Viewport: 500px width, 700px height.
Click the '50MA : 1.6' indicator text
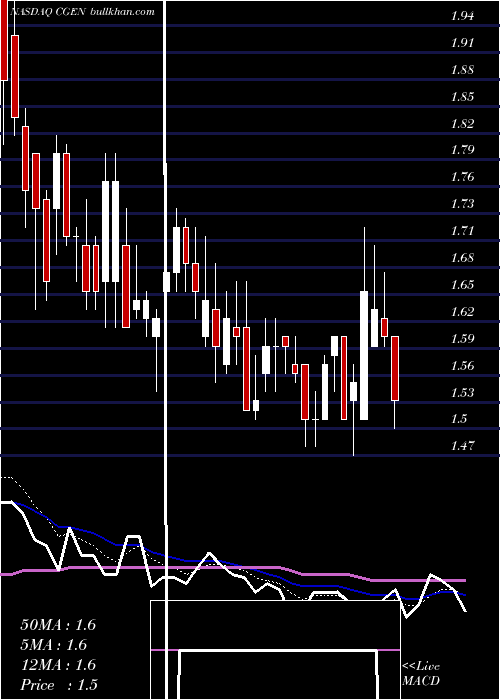(x=58, y=625)
